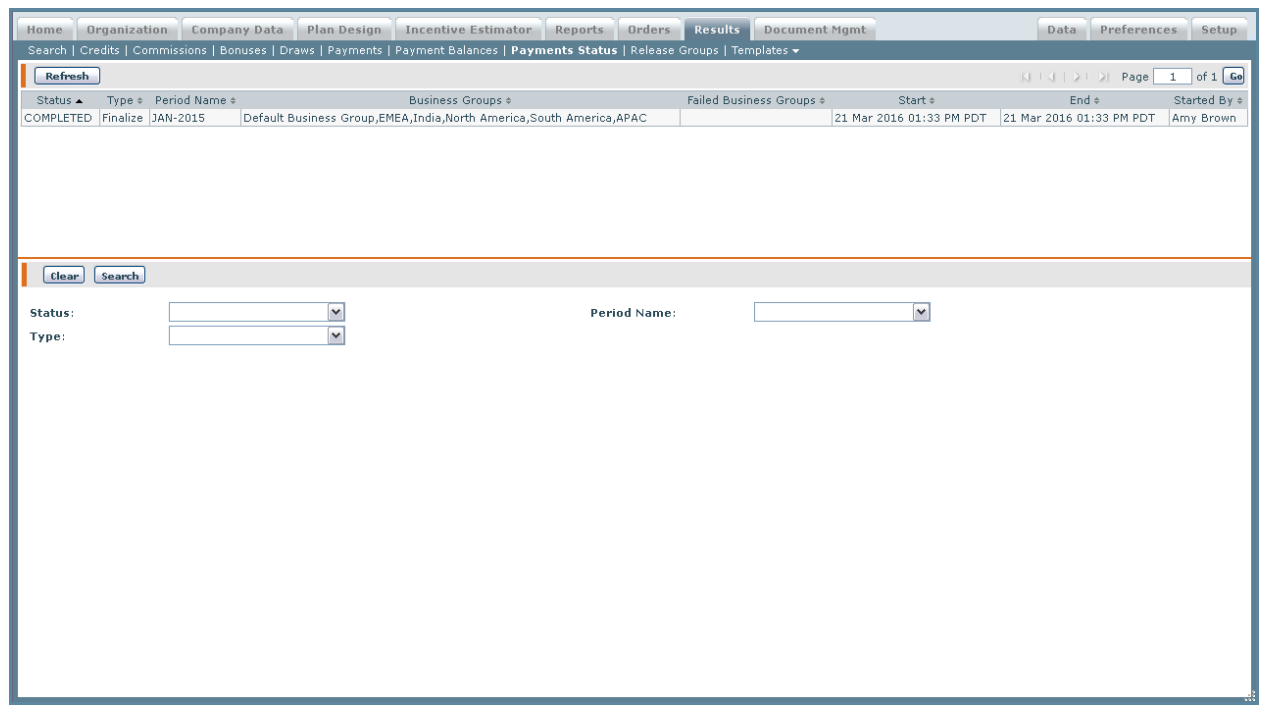Switch to the Plan Design tab

[344, 30]
